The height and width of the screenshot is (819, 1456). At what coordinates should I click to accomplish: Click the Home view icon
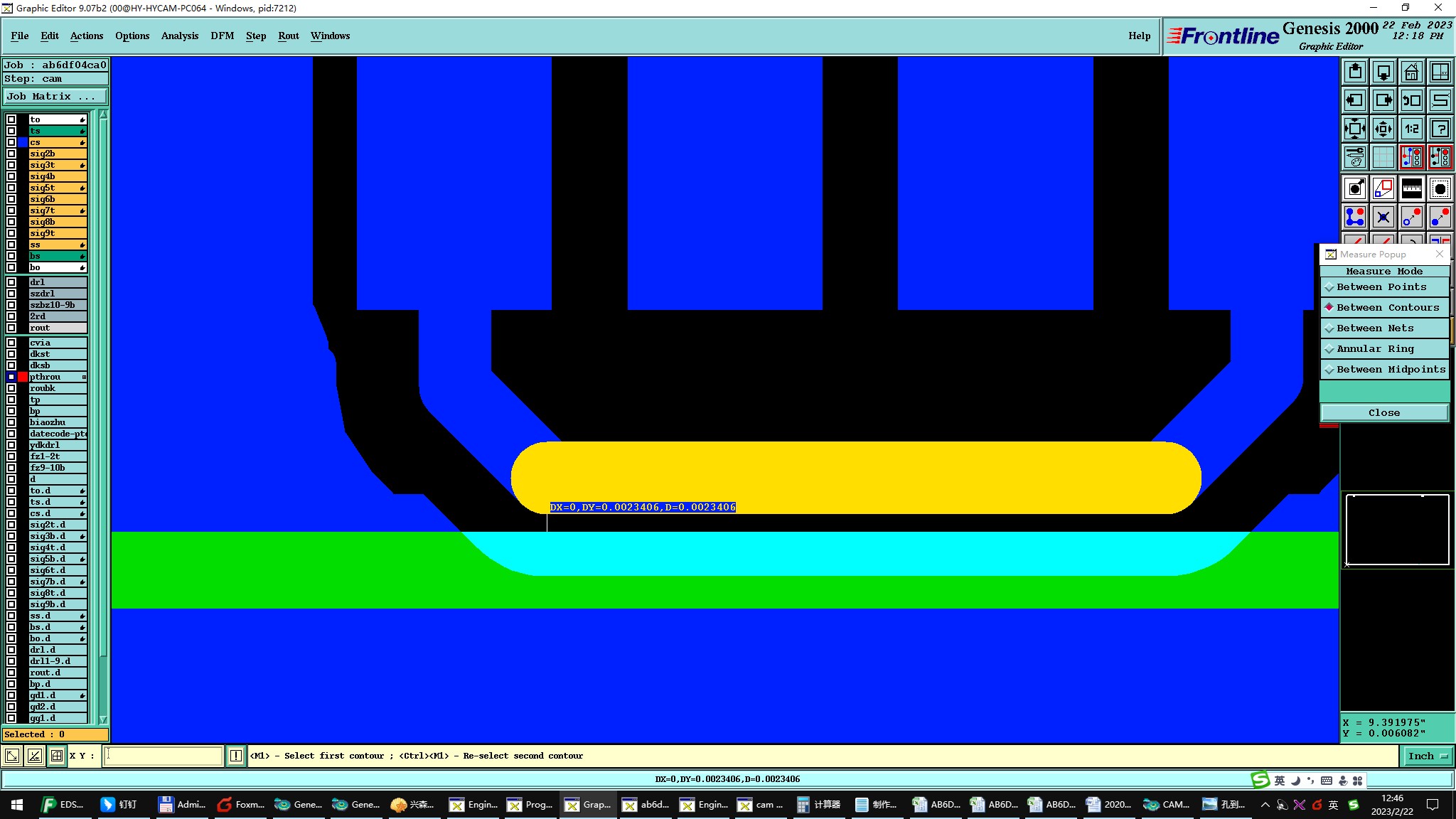point(1411,72)
